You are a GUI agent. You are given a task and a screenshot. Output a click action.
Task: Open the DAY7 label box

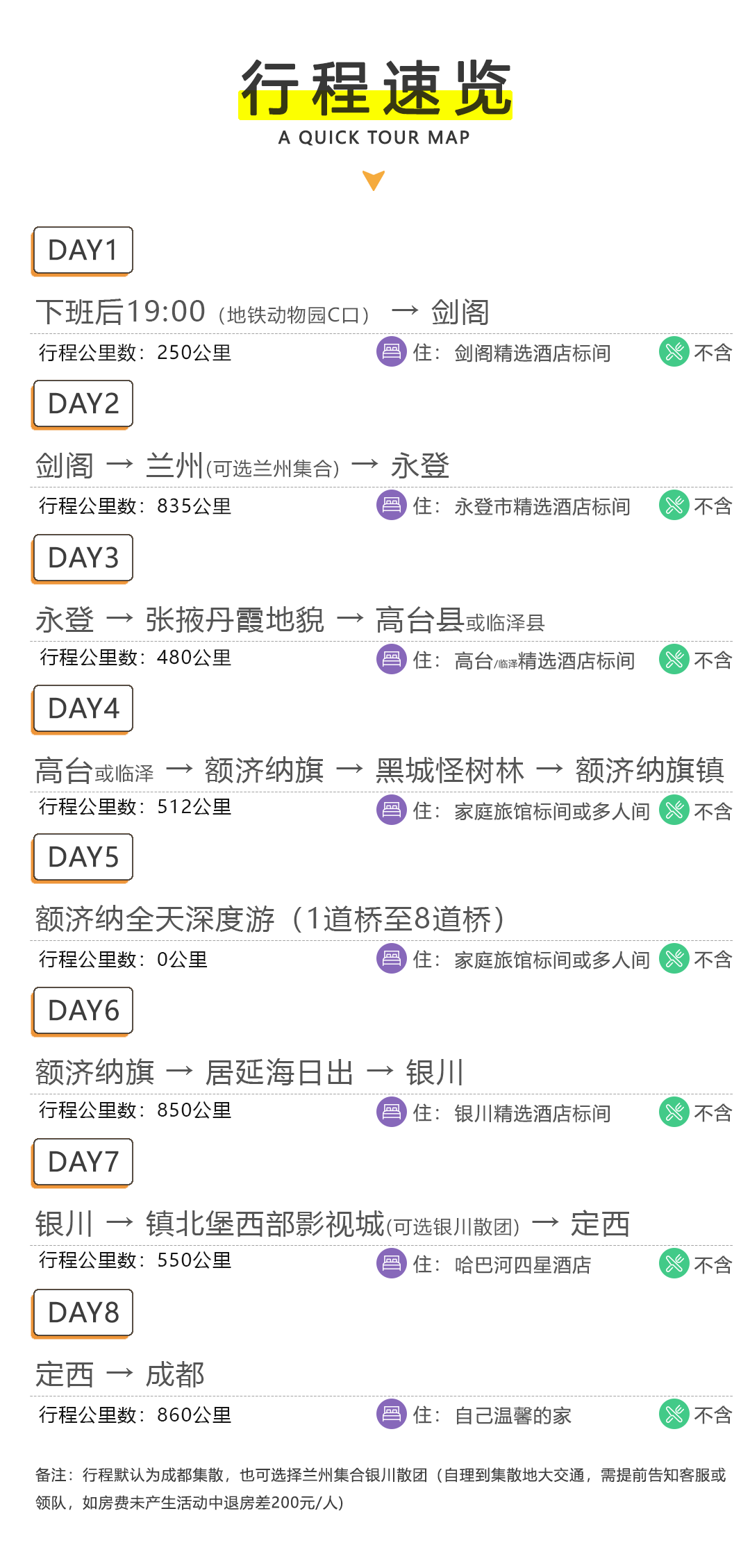[x=83, y=1162]
